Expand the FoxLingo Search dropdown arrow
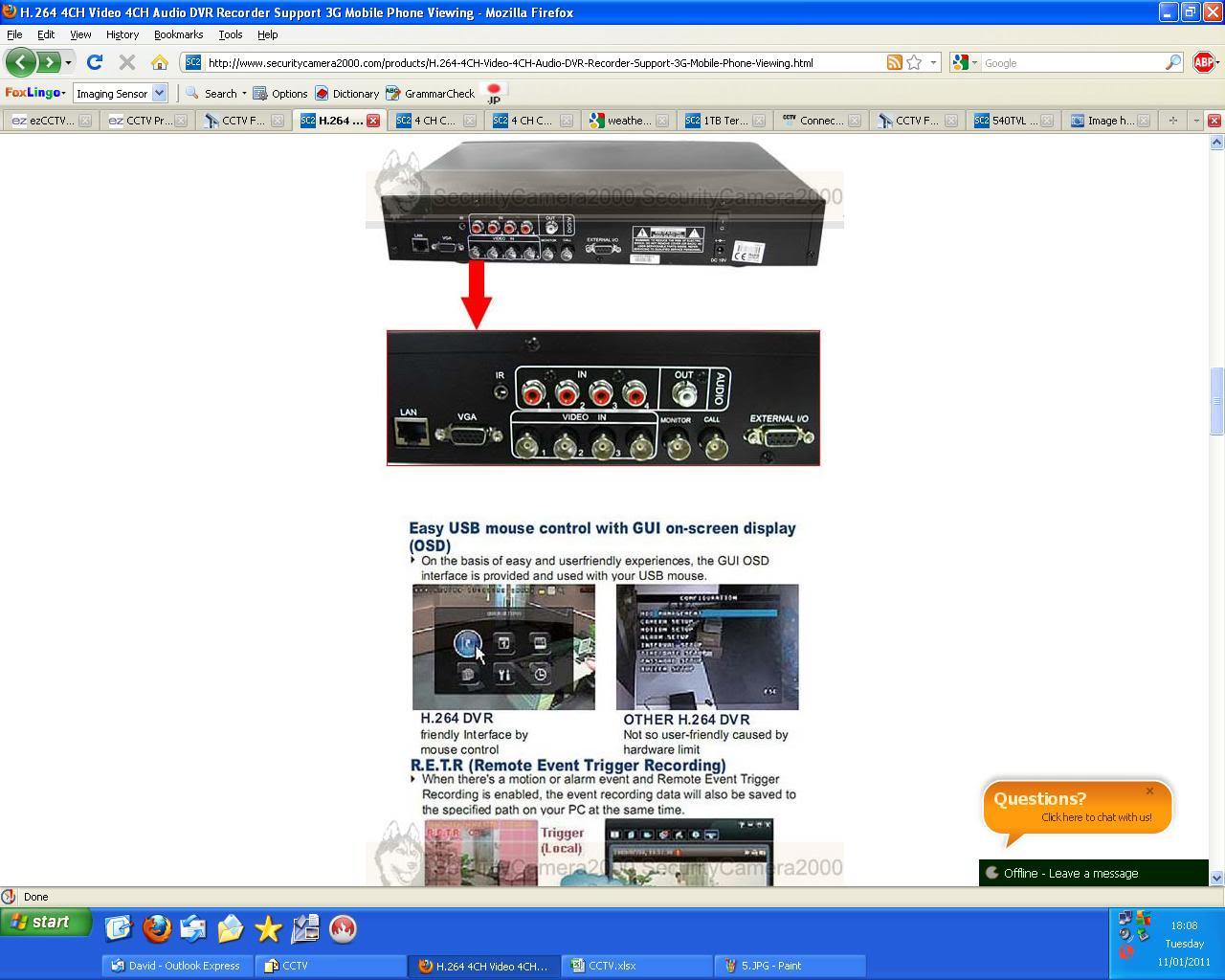The height and width of the screenshot is (980, 1225). click(x=244, y=93)
